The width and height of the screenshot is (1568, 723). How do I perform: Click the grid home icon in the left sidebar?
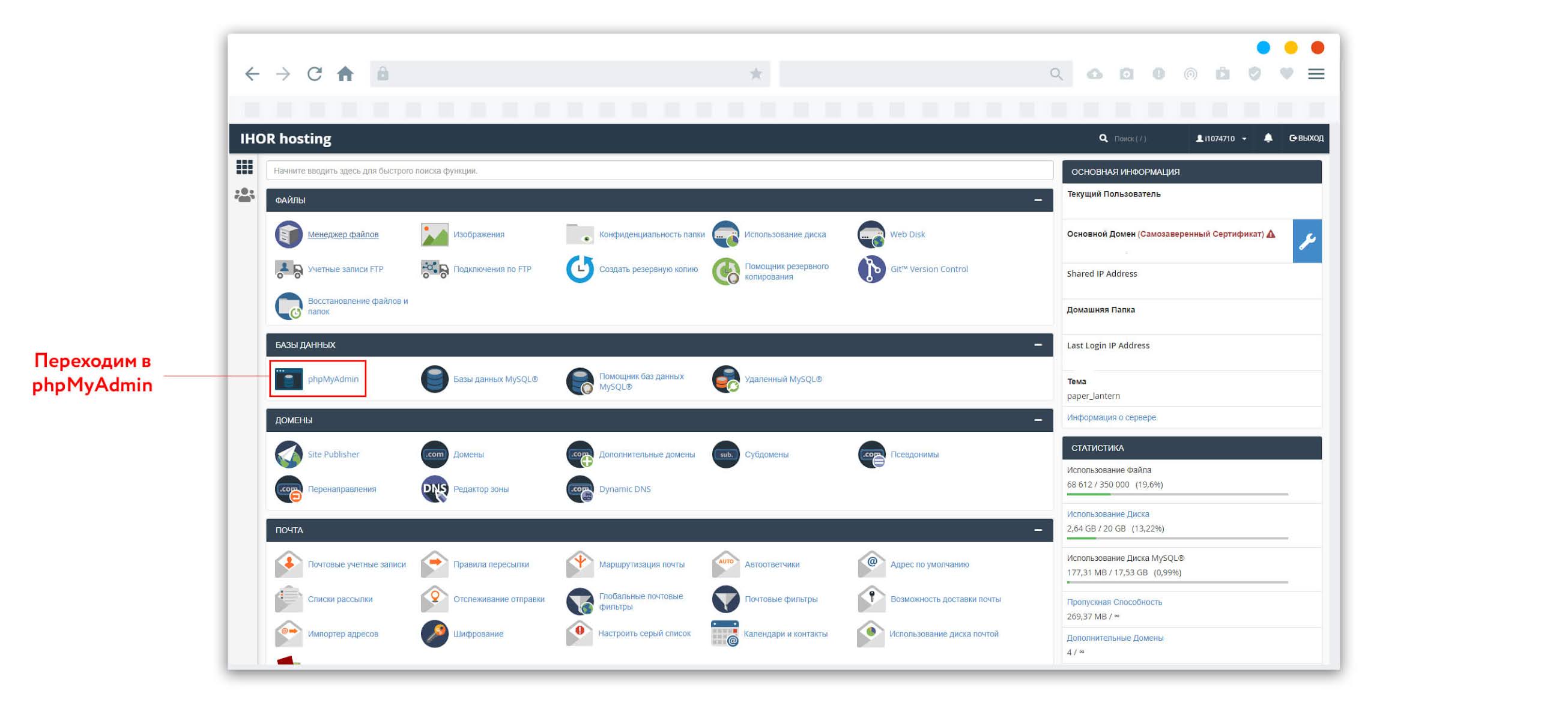(x=244, y=167)
